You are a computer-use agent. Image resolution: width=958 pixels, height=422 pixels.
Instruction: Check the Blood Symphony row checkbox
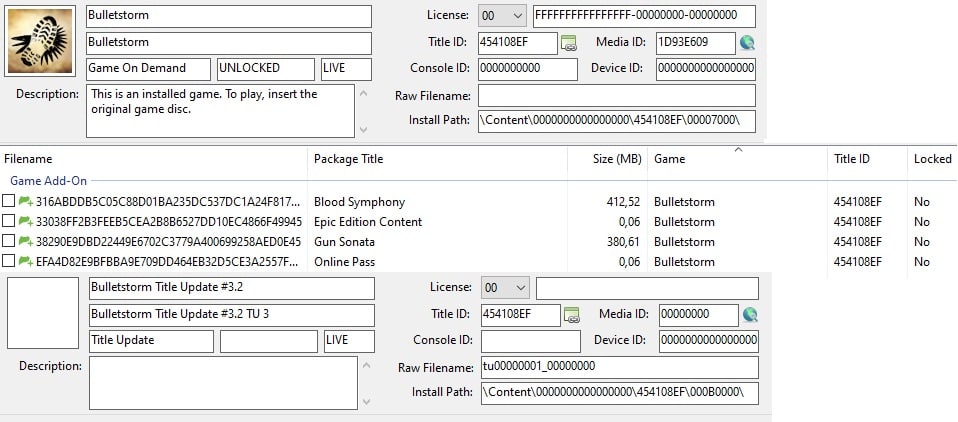9,202
